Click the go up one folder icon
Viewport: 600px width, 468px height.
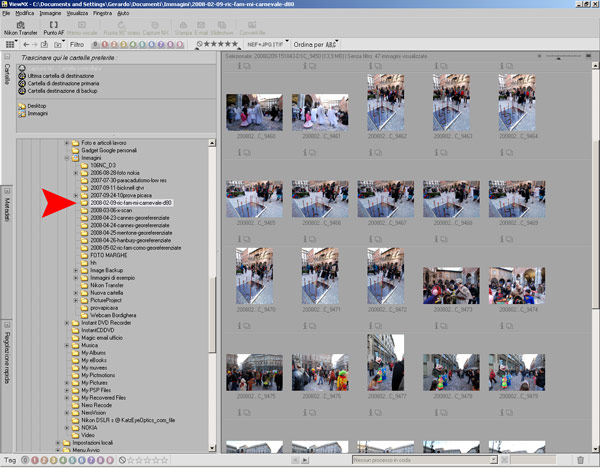[x=44, y=44]
